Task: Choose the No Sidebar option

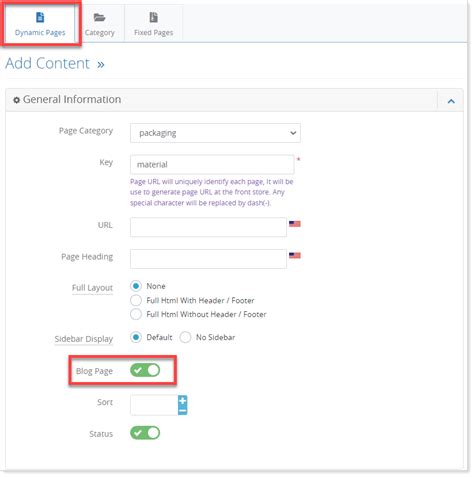Action: point(185,337)
